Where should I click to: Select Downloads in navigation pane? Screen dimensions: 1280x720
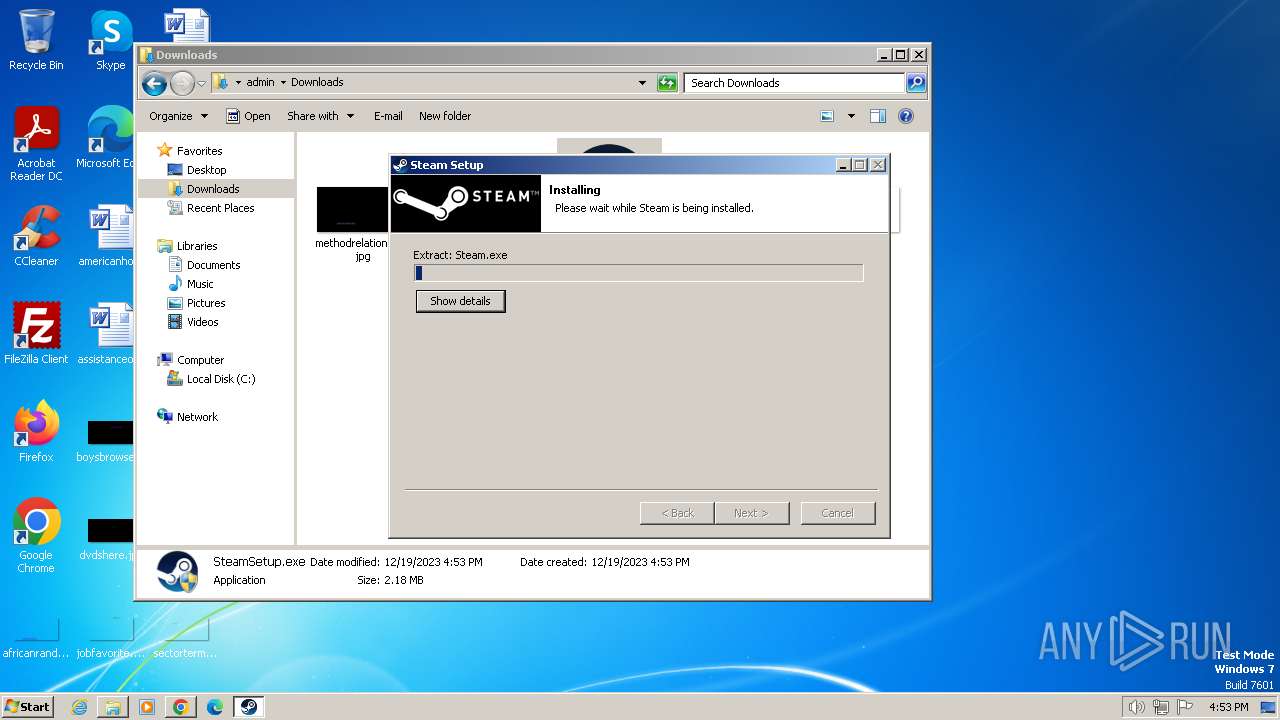tap(213, 189)
